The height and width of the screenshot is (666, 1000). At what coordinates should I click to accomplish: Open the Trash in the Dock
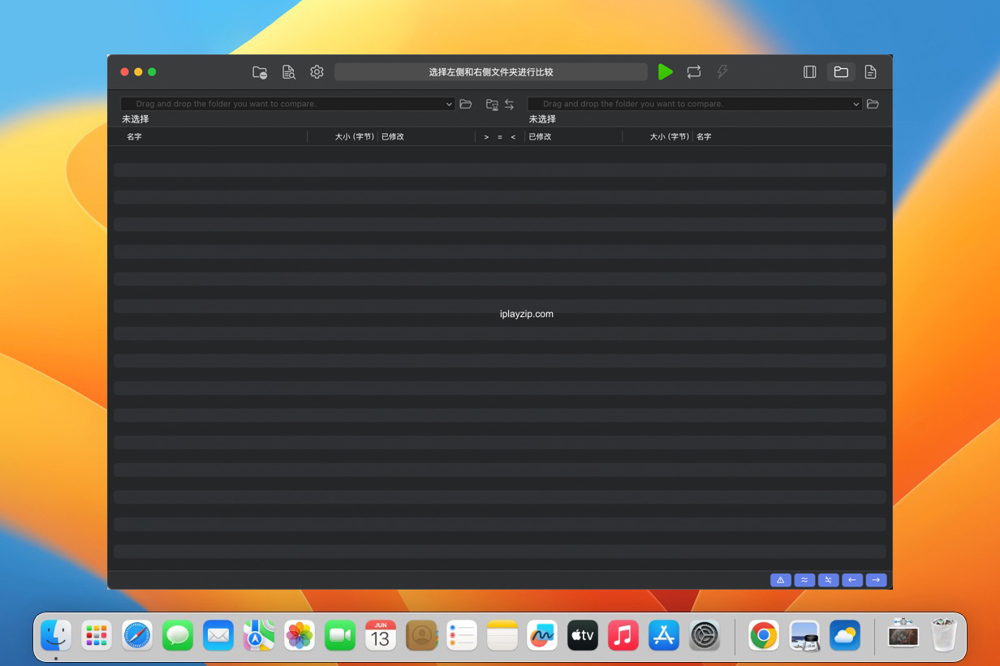(x=944, y=634)
